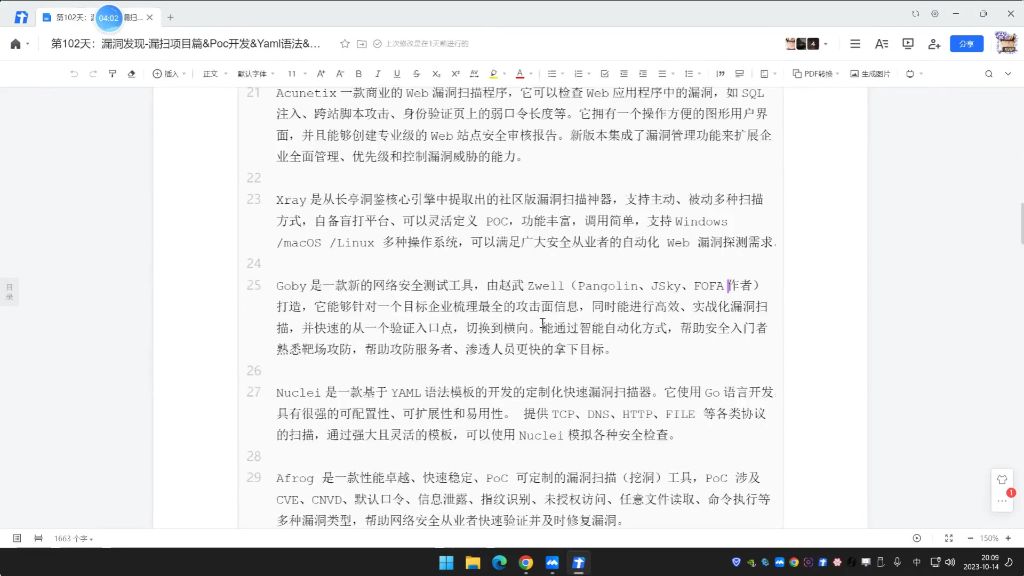Open the 插入 insert menu

point(168,74)
